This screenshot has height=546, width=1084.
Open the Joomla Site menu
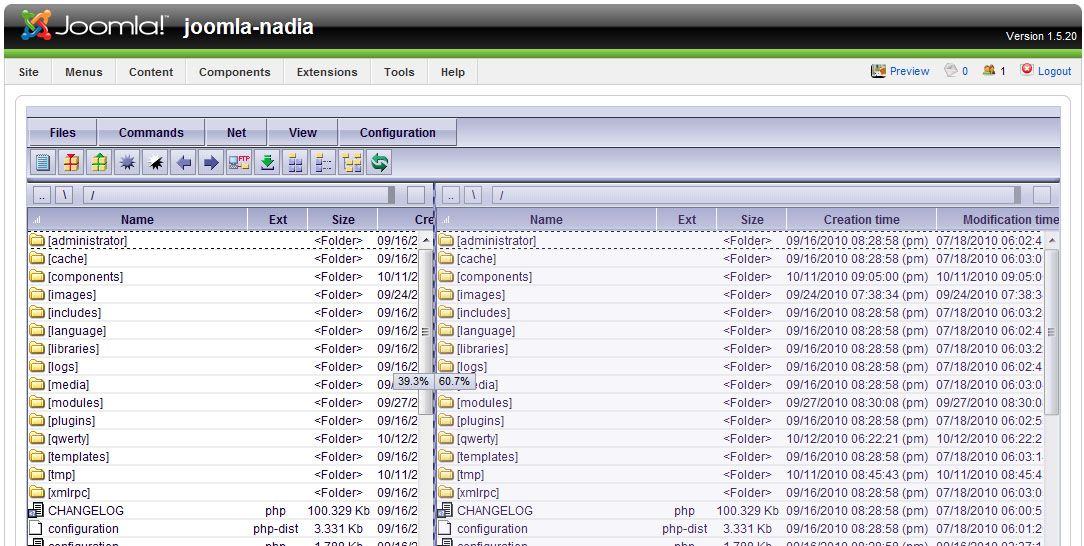point(29,72)
